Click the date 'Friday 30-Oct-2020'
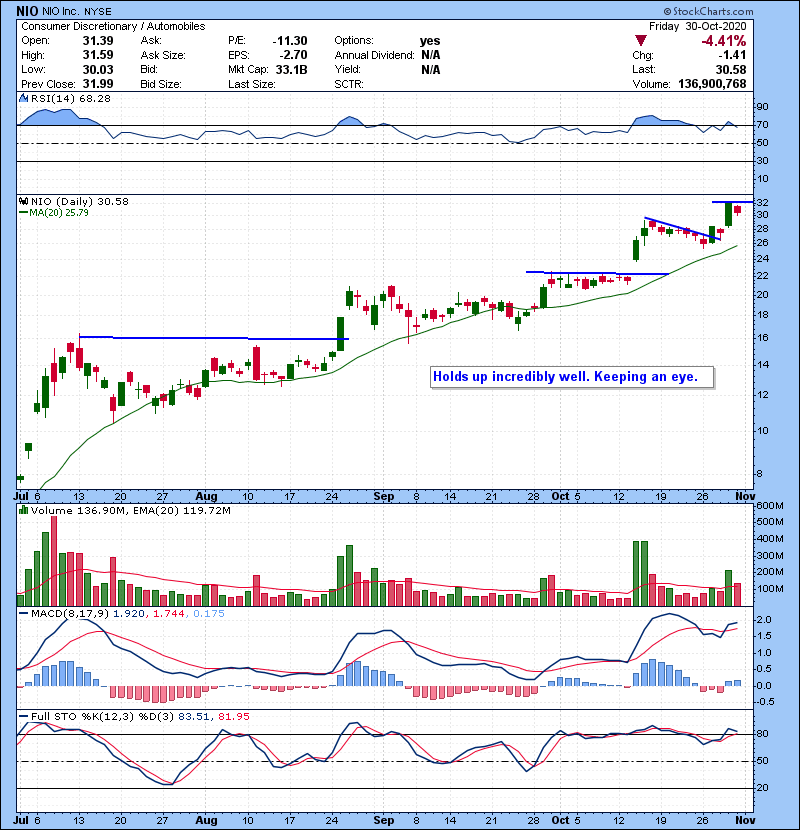 click(697, 26)
